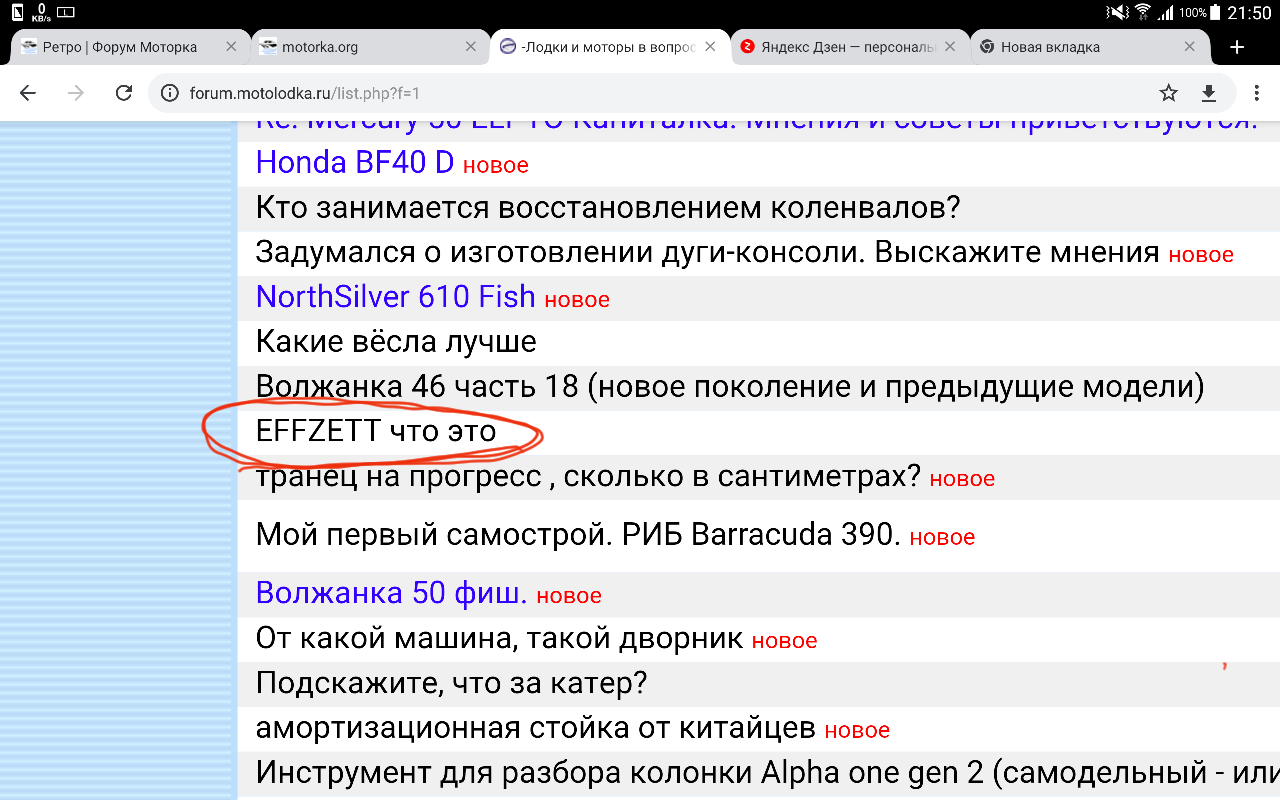This screenshot has width=1280, height=800.
Task: Open a new tab with plus icon
Action: [1237, 47]
